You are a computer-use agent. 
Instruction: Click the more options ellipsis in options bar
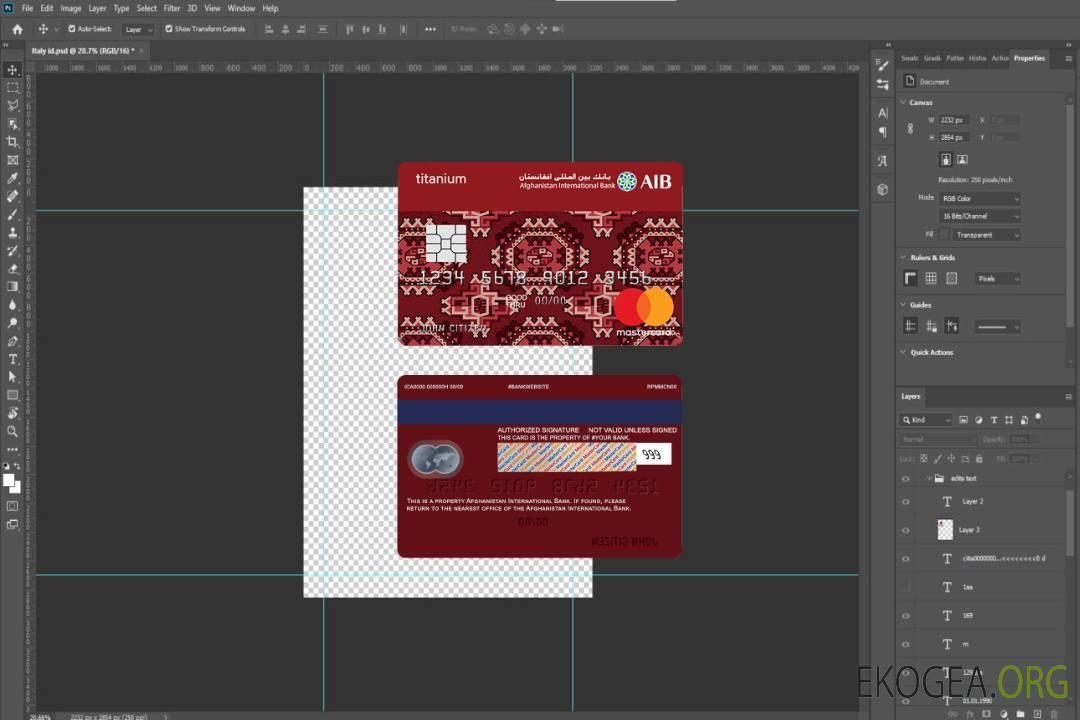pyautogui.click(x=430, y=29)
